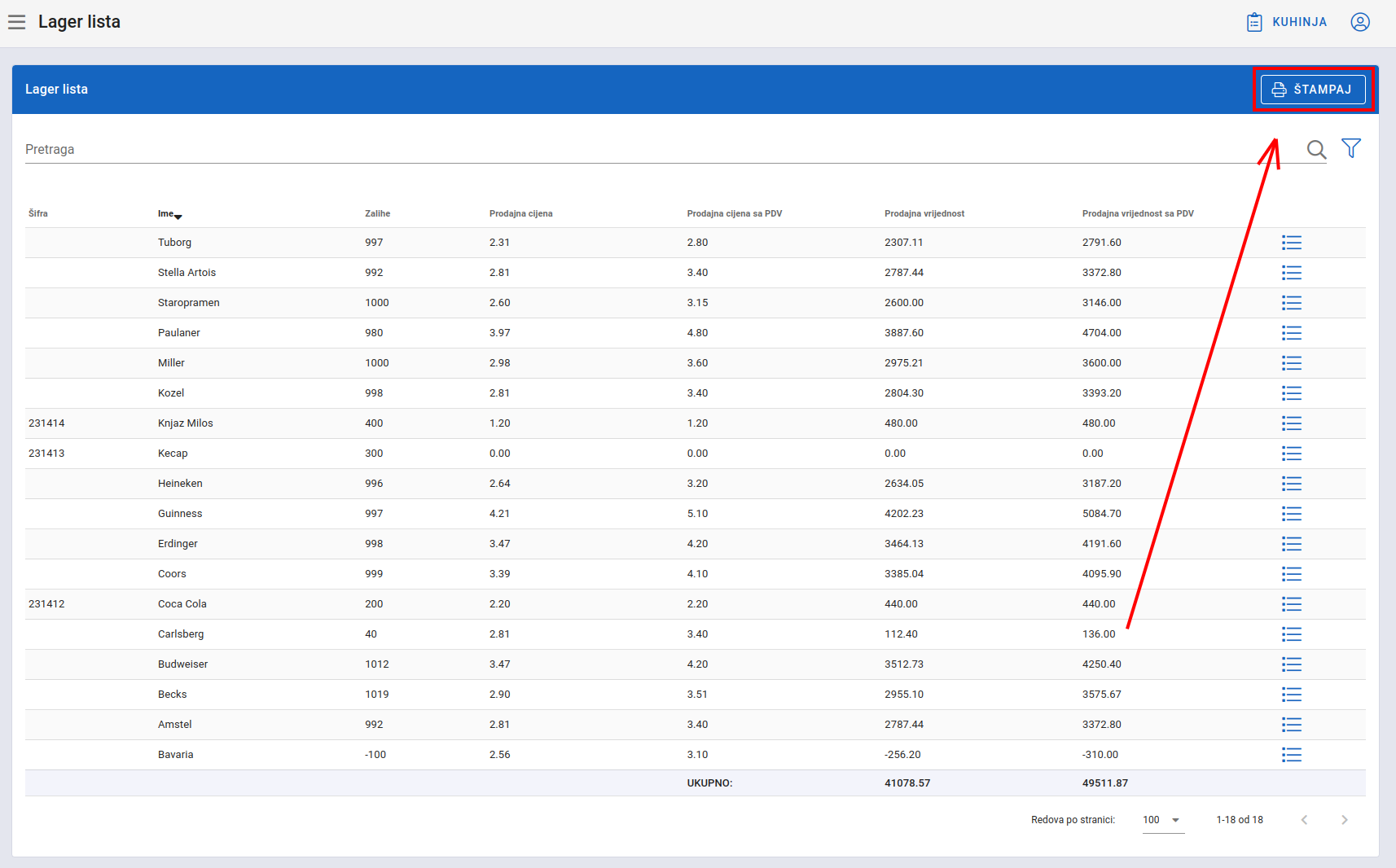
Task: Open the hamburger navigation menu
Action: [16, 22]
